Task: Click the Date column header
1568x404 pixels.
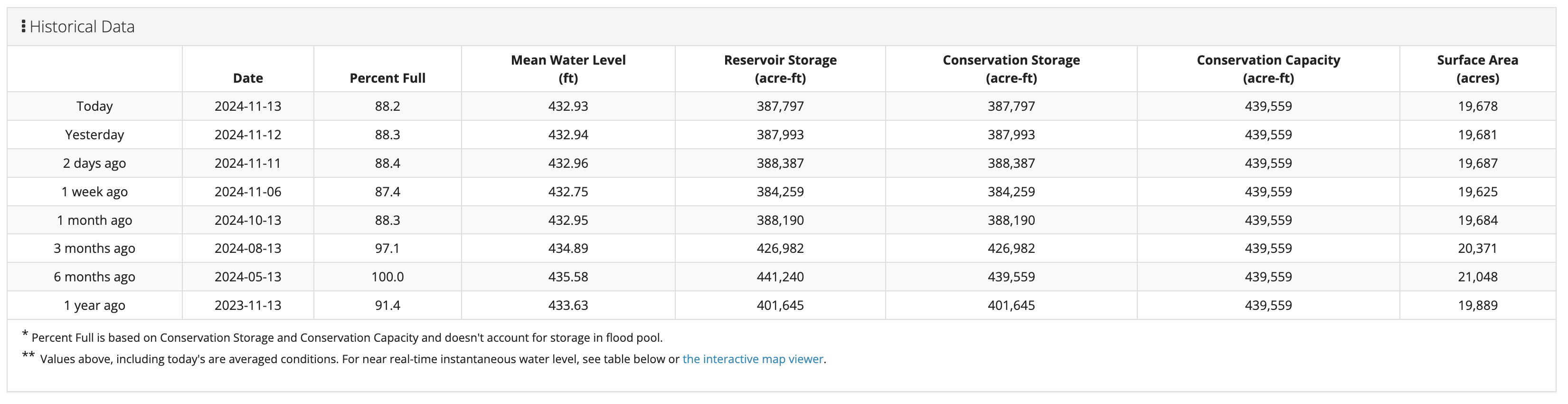Action: (x=248, y=78)
